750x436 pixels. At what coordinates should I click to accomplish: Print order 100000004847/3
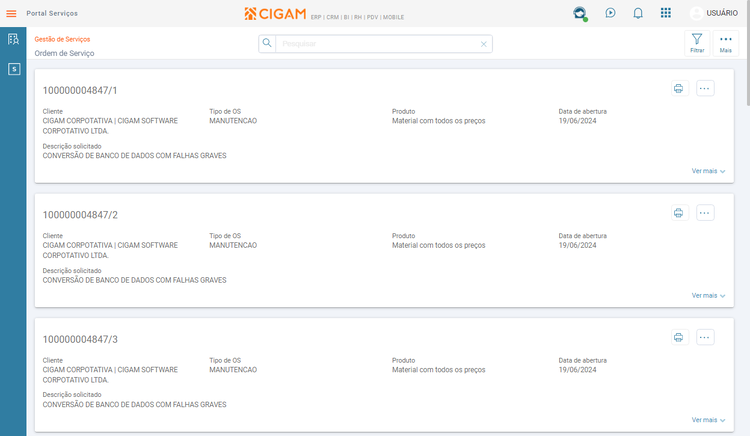coord(678,338)
